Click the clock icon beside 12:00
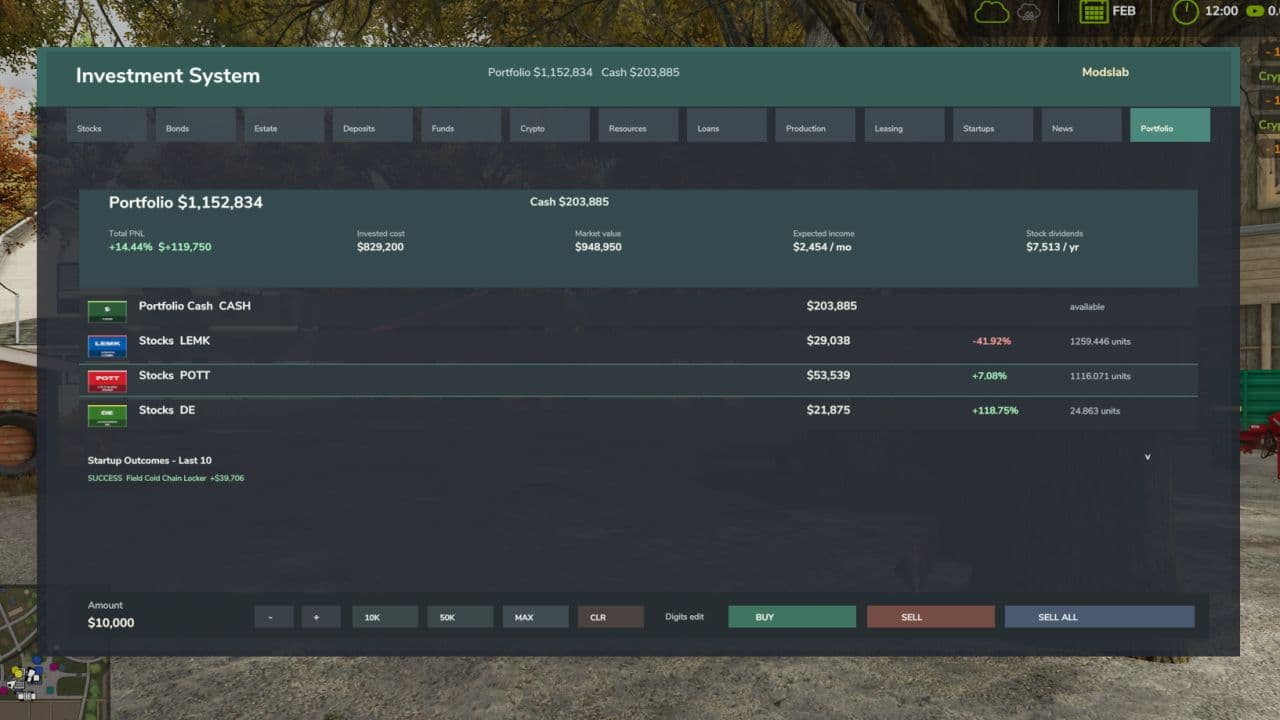Screen dimensions: 1280x720 coord(1185,12)
